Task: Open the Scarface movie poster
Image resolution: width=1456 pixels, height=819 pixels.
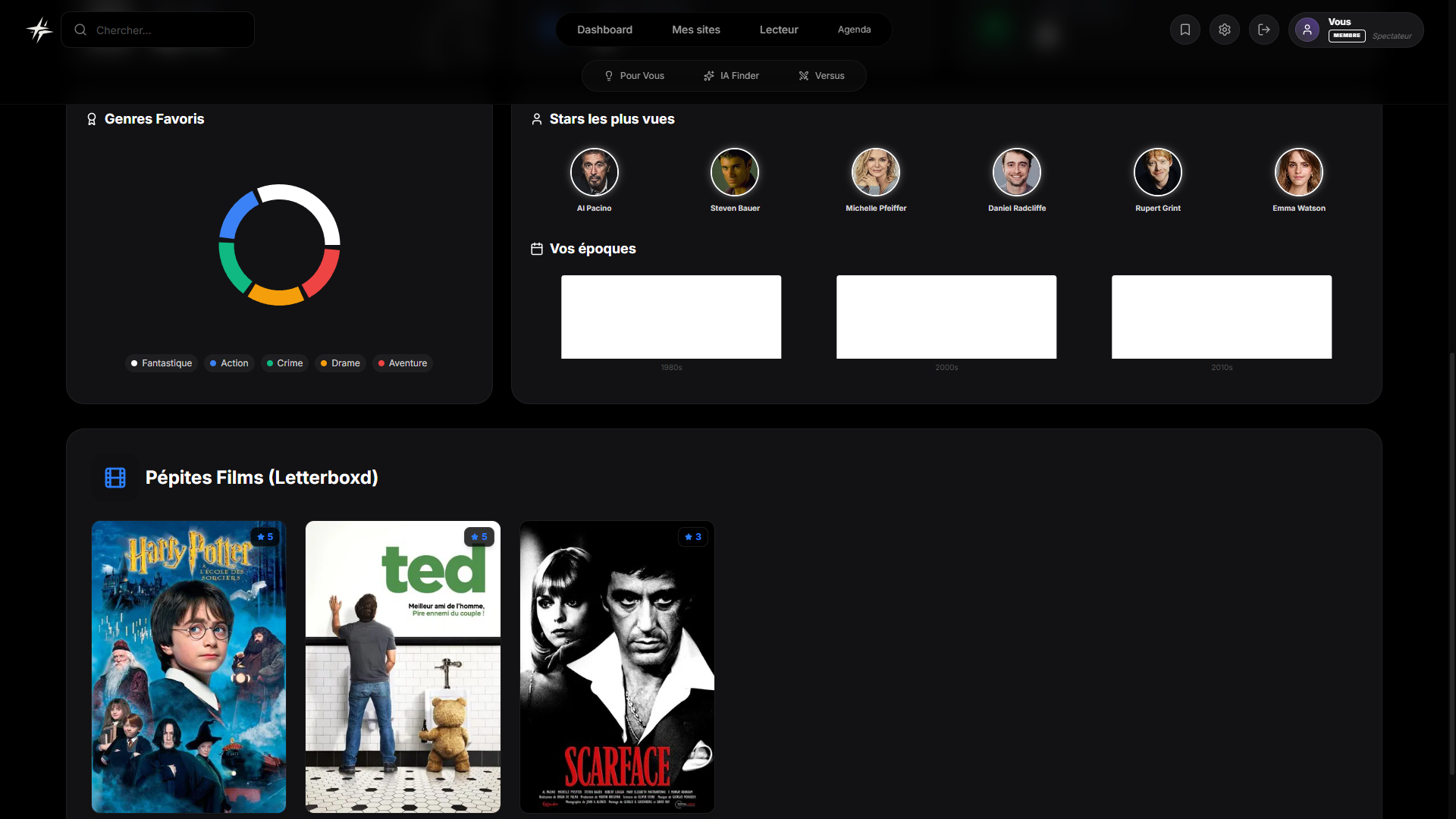Action: coord(617,667)
